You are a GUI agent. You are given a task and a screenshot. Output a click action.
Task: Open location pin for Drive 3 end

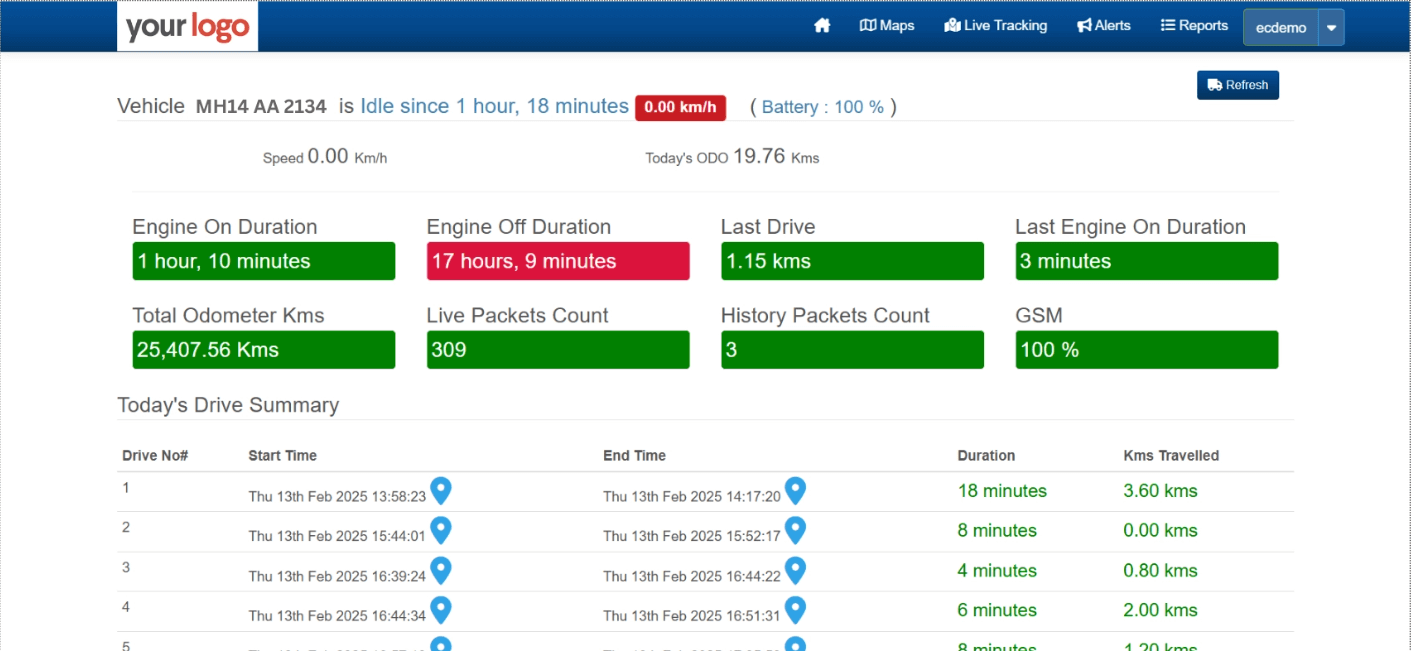[795, 570]
